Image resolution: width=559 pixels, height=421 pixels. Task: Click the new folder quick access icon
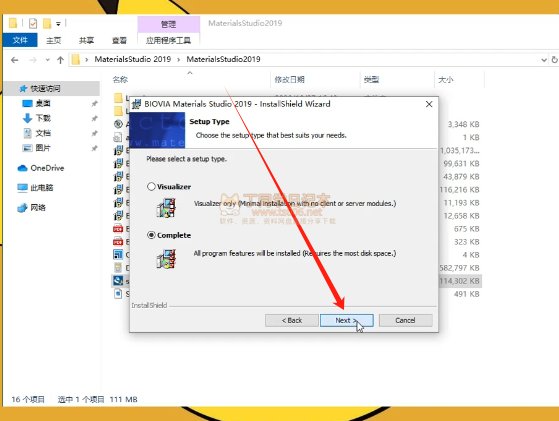point(47,24)
